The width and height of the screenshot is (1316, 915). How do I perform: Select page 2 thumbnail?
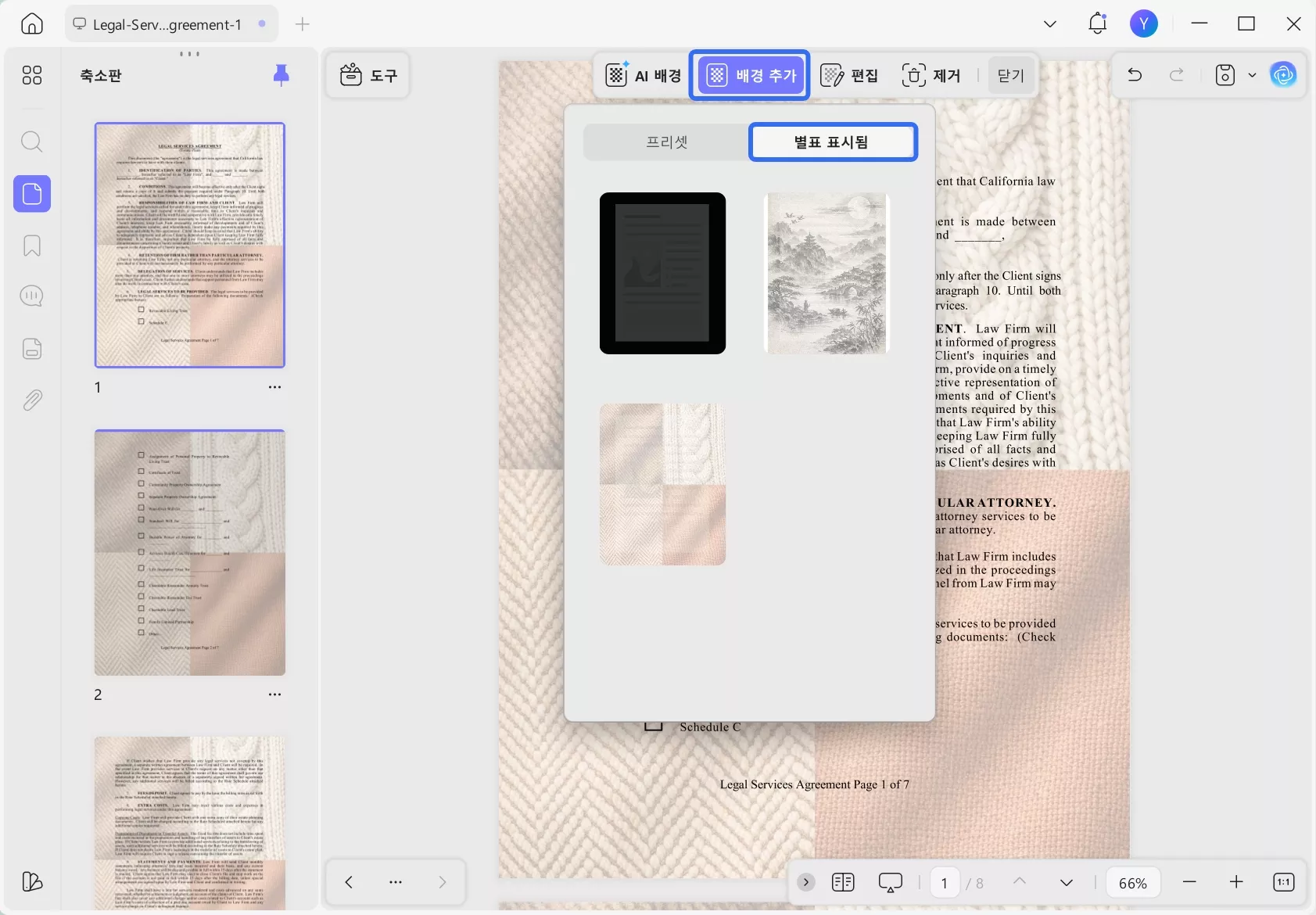pos(190,552)
